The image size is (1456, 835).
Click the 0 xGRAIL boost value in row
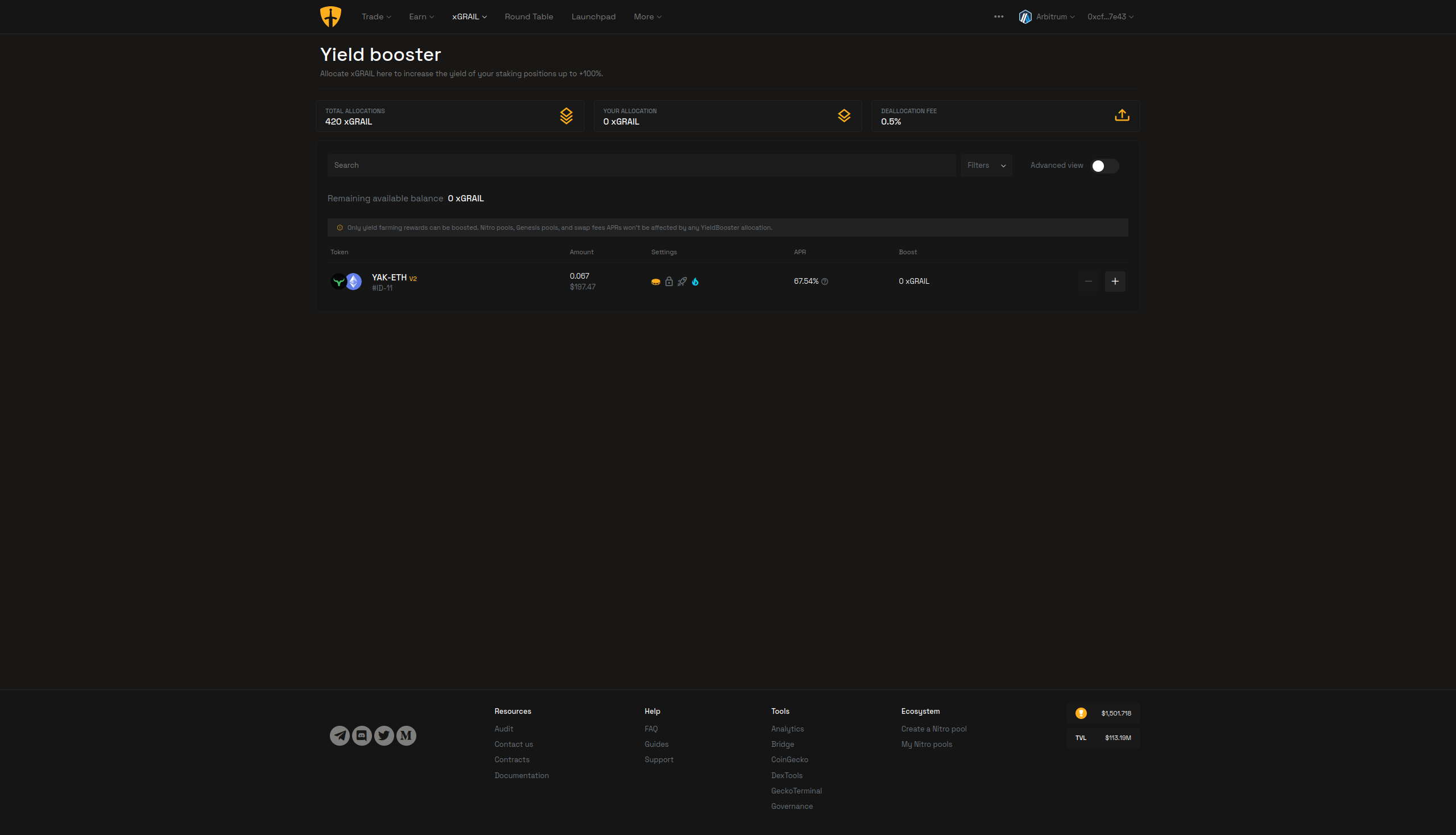pos(913,282)
